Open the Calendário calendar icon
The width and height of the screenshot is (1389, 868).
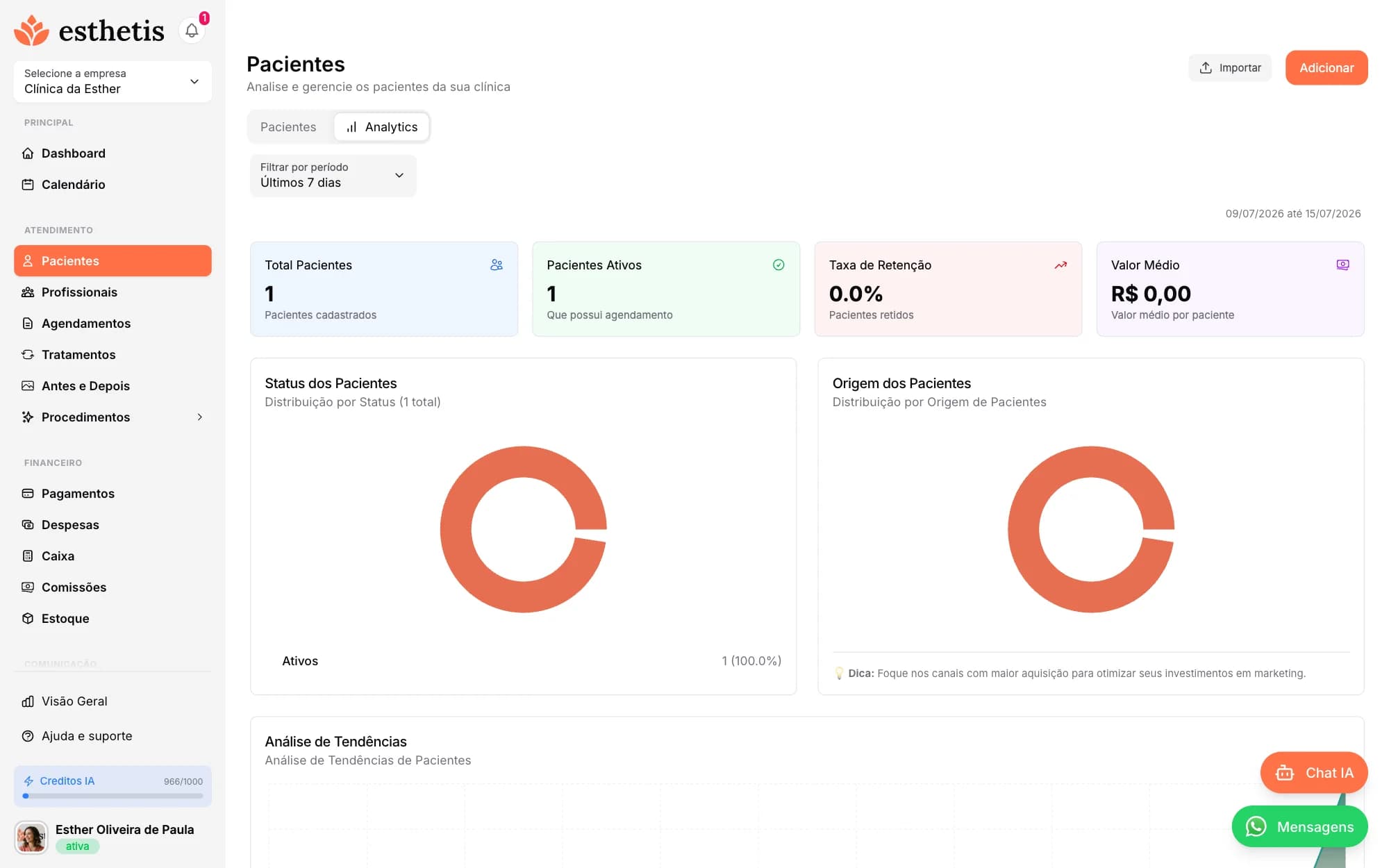click(x=28, y=185)
